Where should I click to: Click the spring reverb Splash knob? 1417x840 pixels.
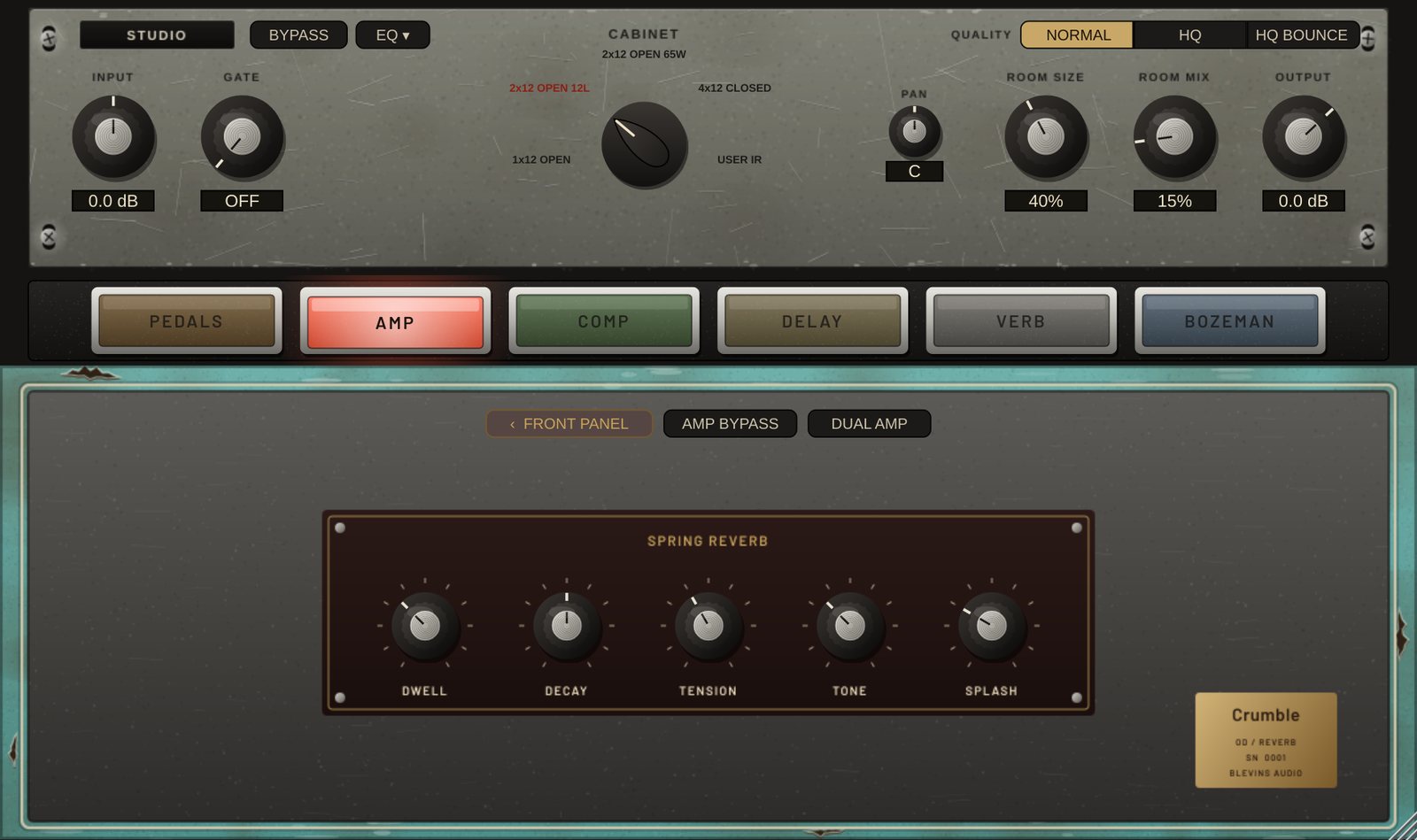pyautogui.click(x=992, y=626)
